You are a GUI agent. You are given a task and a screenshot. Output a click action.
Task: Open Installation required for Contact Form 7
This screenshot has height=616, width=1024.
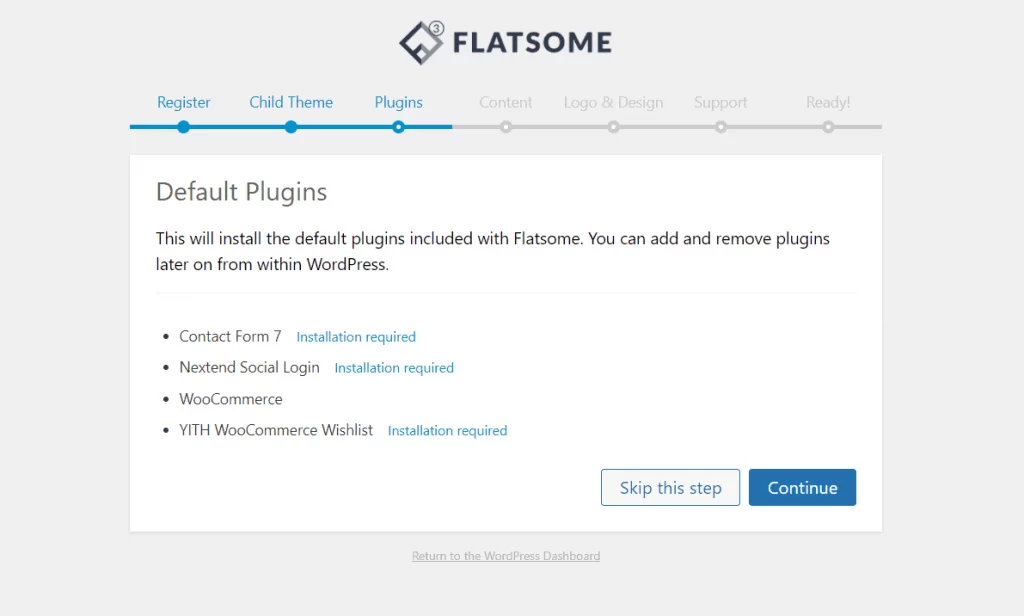[x=356, y=337]
